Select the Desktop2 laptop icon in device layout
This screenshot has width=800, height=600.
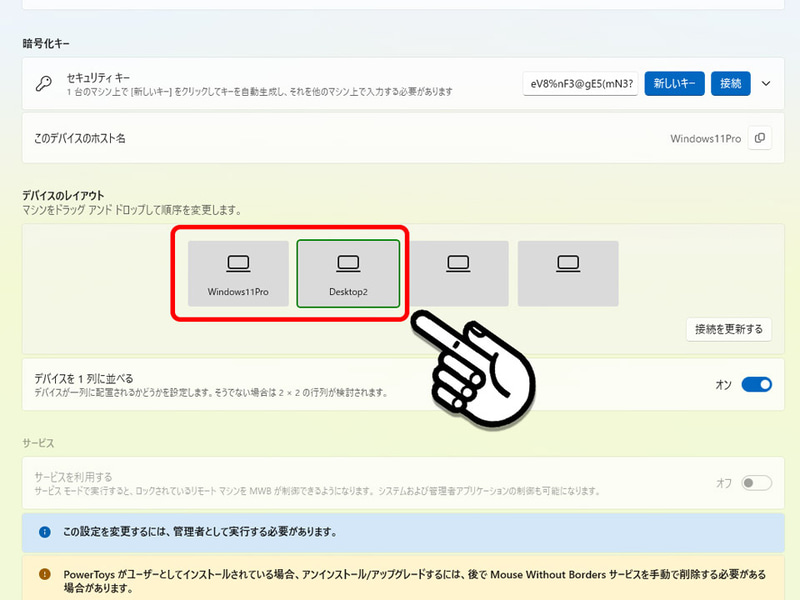349,261
